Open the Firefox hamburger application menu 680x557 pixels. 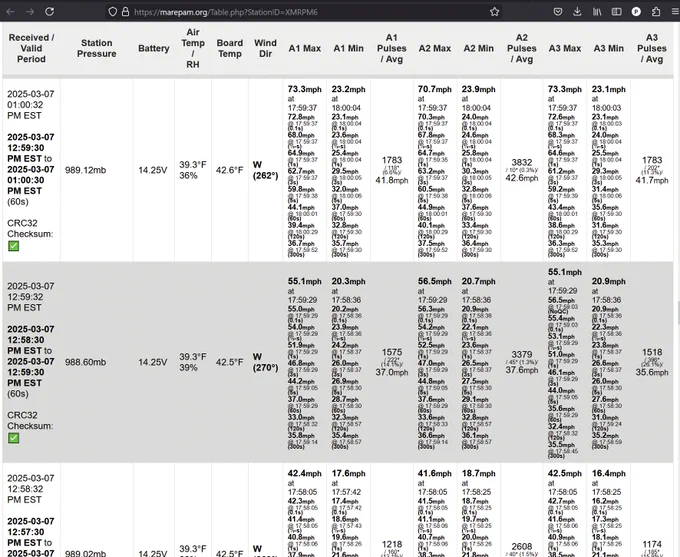[x=675, y=12]
